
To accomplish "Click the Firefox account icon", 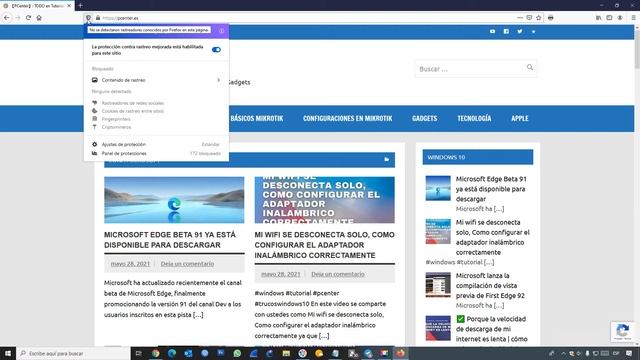I will click(x=620, y=18).
